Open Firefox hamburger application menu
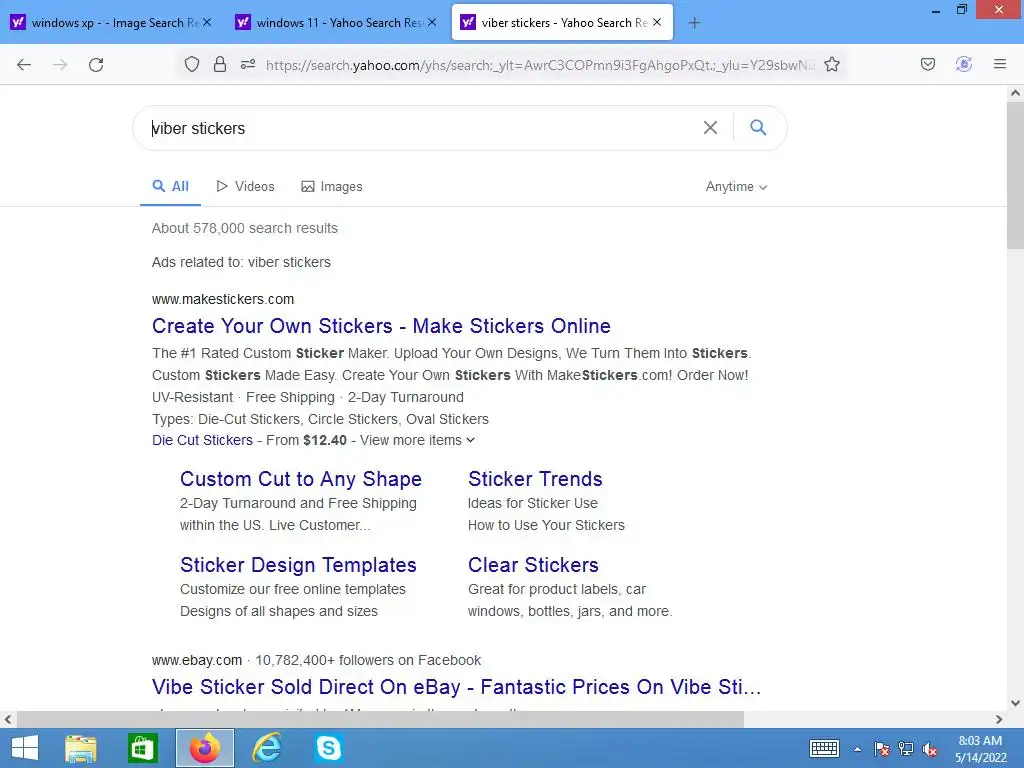This screenshot has width=1024, height=768. [x=1000, y=64]
